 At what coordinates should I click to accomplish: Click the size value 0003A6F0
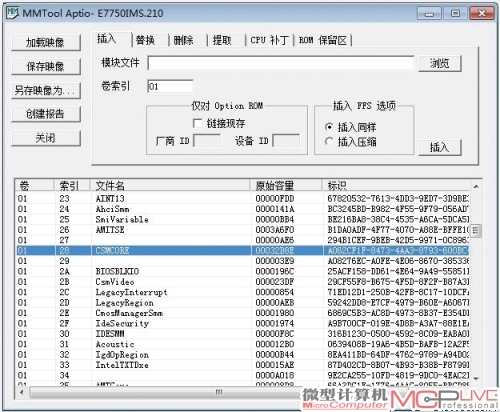275,230
